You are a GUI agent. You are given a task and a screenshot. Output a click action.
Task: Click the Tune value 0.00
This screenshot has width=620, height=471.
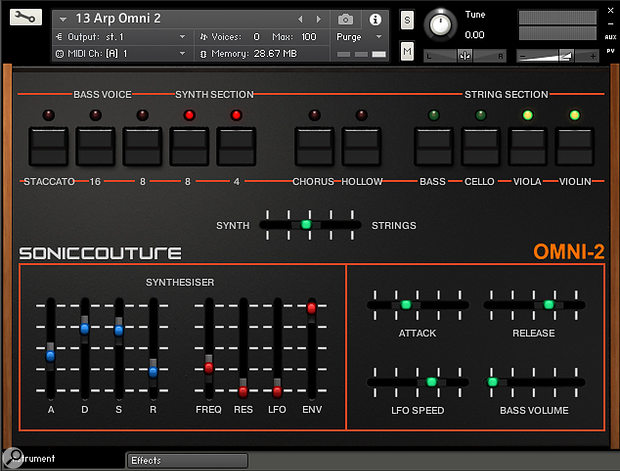(x=474, y=35)
